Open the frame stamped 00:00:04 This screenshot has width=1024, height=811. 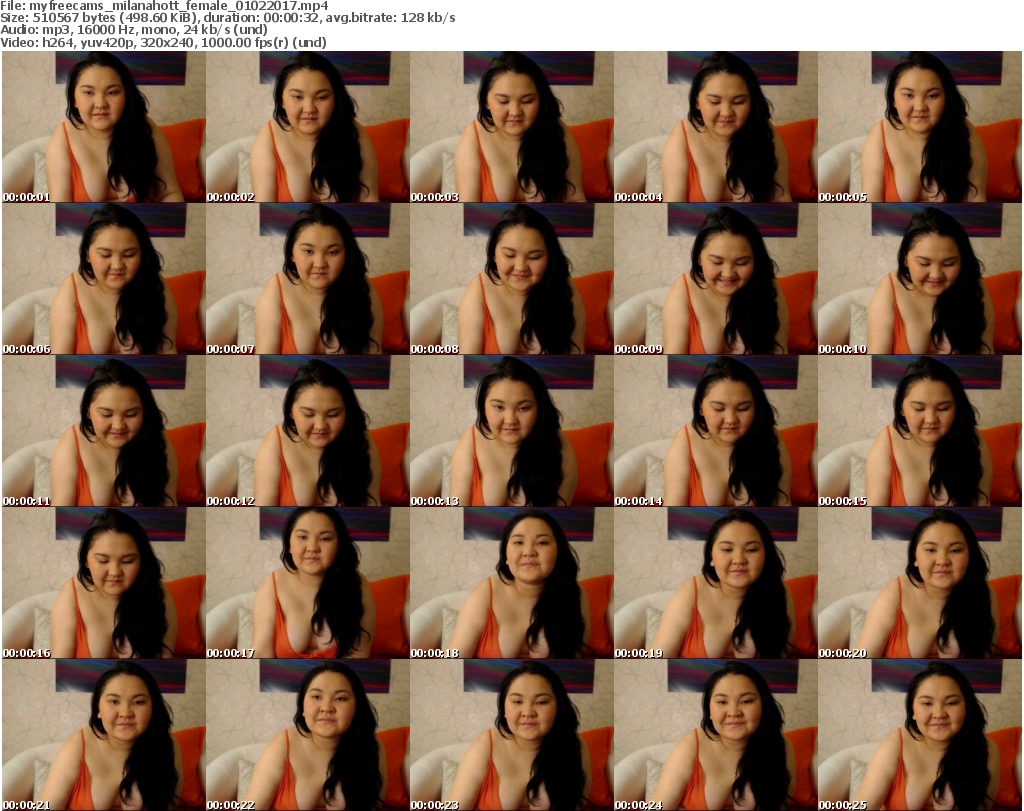pyautogui.click(x=716, y=127)
